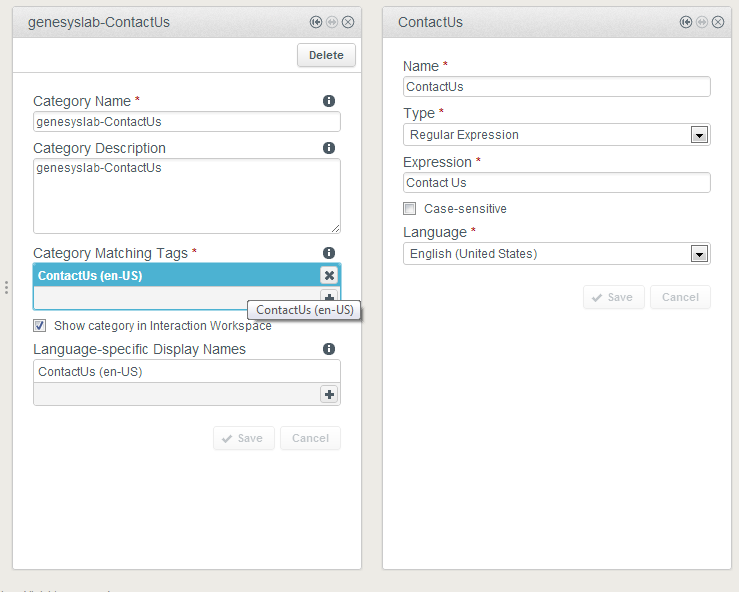Click info icon for Category Matching Tags
Screen dimensions: 739x592
pyautogui.click(x=329, y=253)
